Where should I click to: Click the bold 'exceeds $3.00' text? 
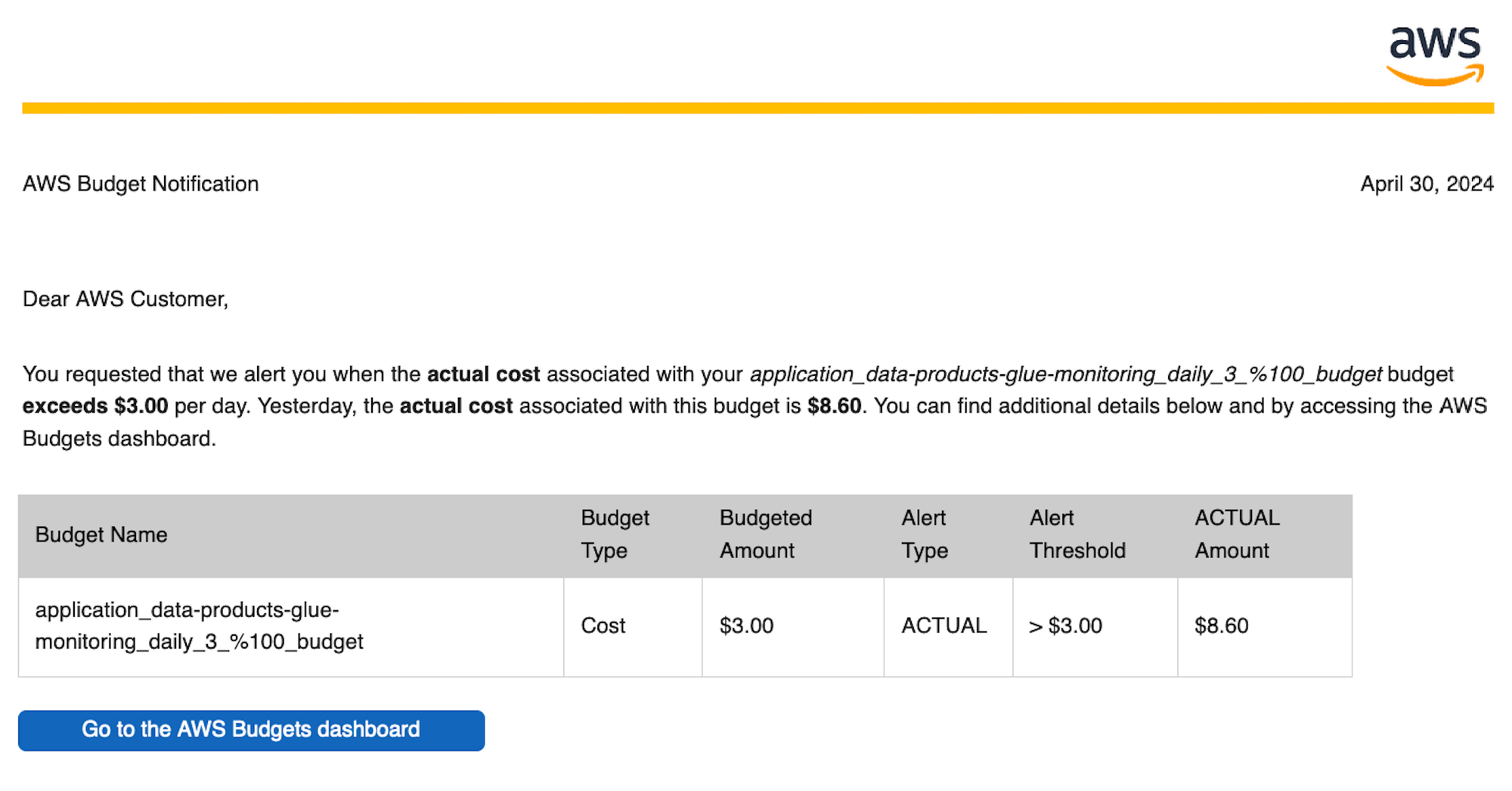[95, 406]
